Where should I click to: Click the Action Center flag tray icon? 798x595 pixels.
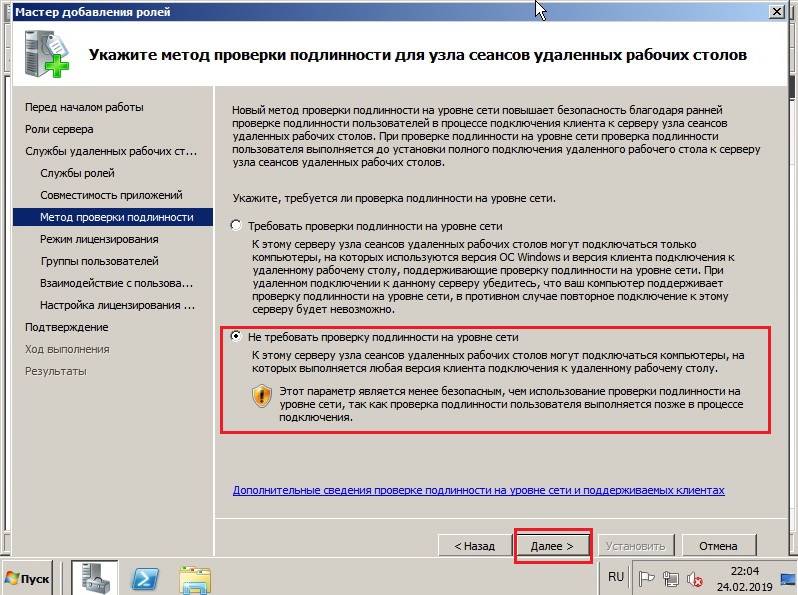pos(646,578)
